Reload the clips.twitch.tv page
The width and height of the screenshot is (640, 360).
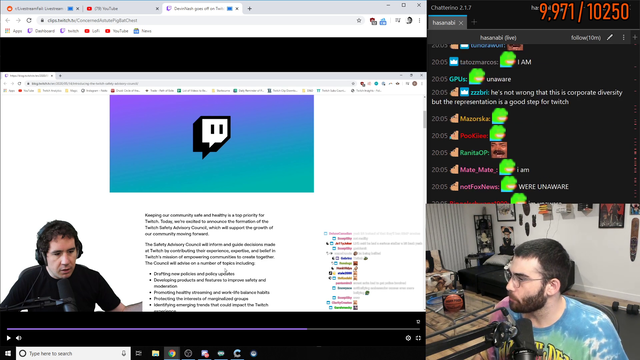tap(29, 20)
